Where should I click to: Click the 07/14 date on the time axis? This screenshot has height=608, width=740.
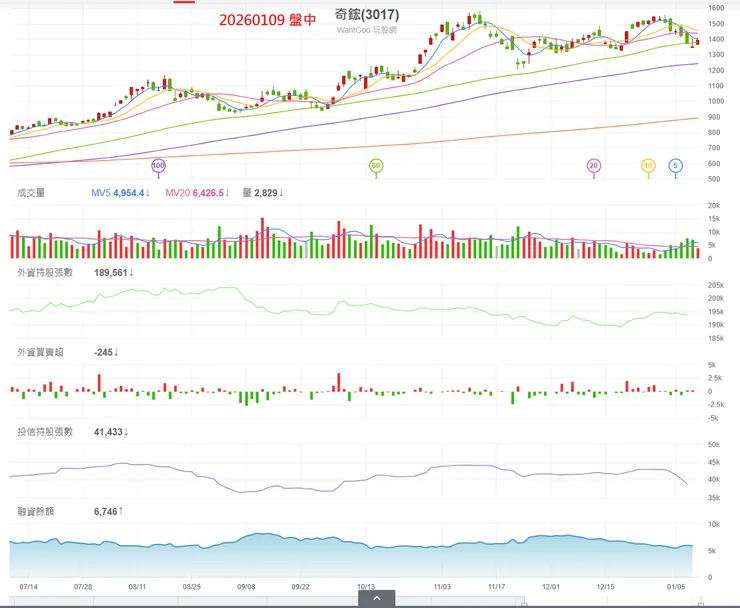(x=28, y=587)
